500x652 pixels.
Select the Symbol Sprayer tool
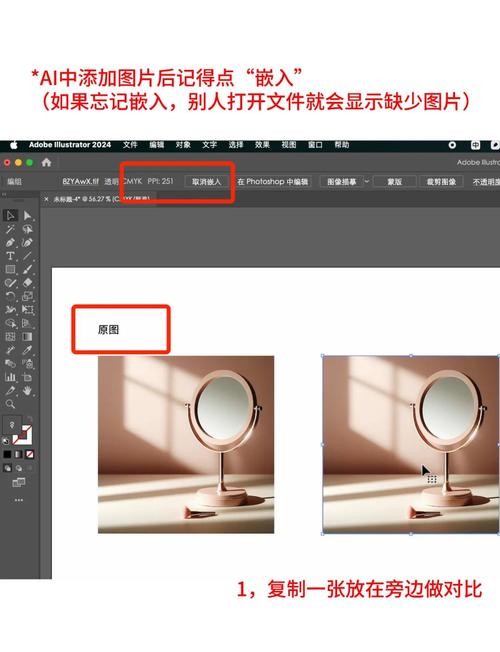(x=27, y=364)
